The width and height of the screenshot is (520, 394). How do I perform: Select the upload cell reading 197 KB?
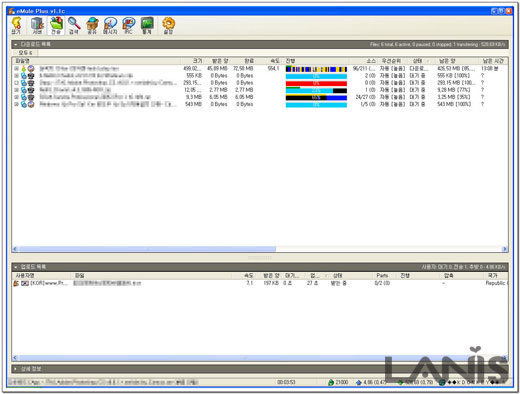pyautogui.click(x=271, y=283)
